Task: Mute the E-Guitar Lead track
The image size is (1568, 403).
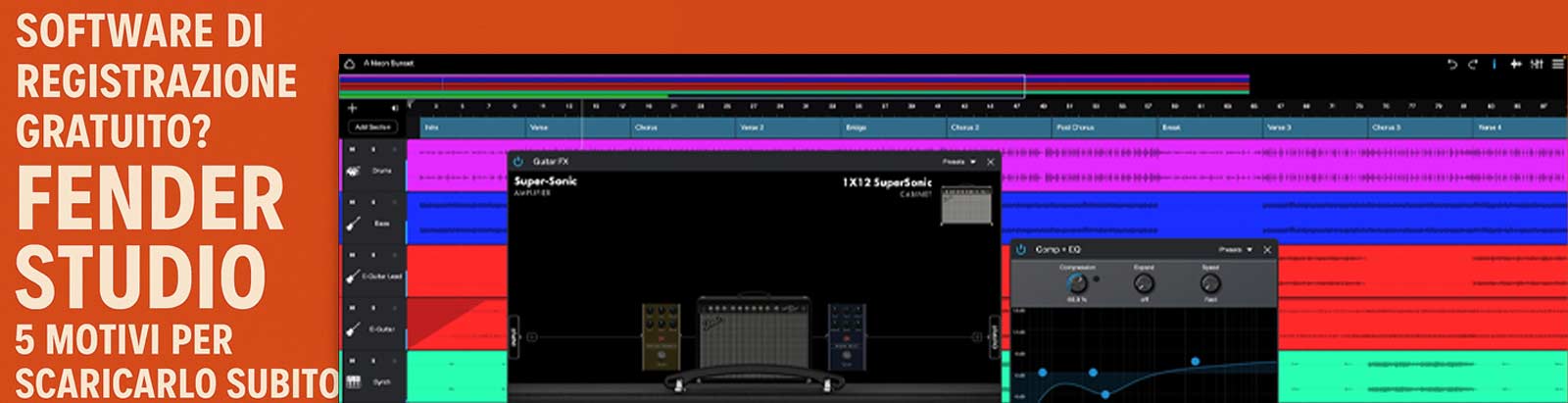Action: (352, 255)
